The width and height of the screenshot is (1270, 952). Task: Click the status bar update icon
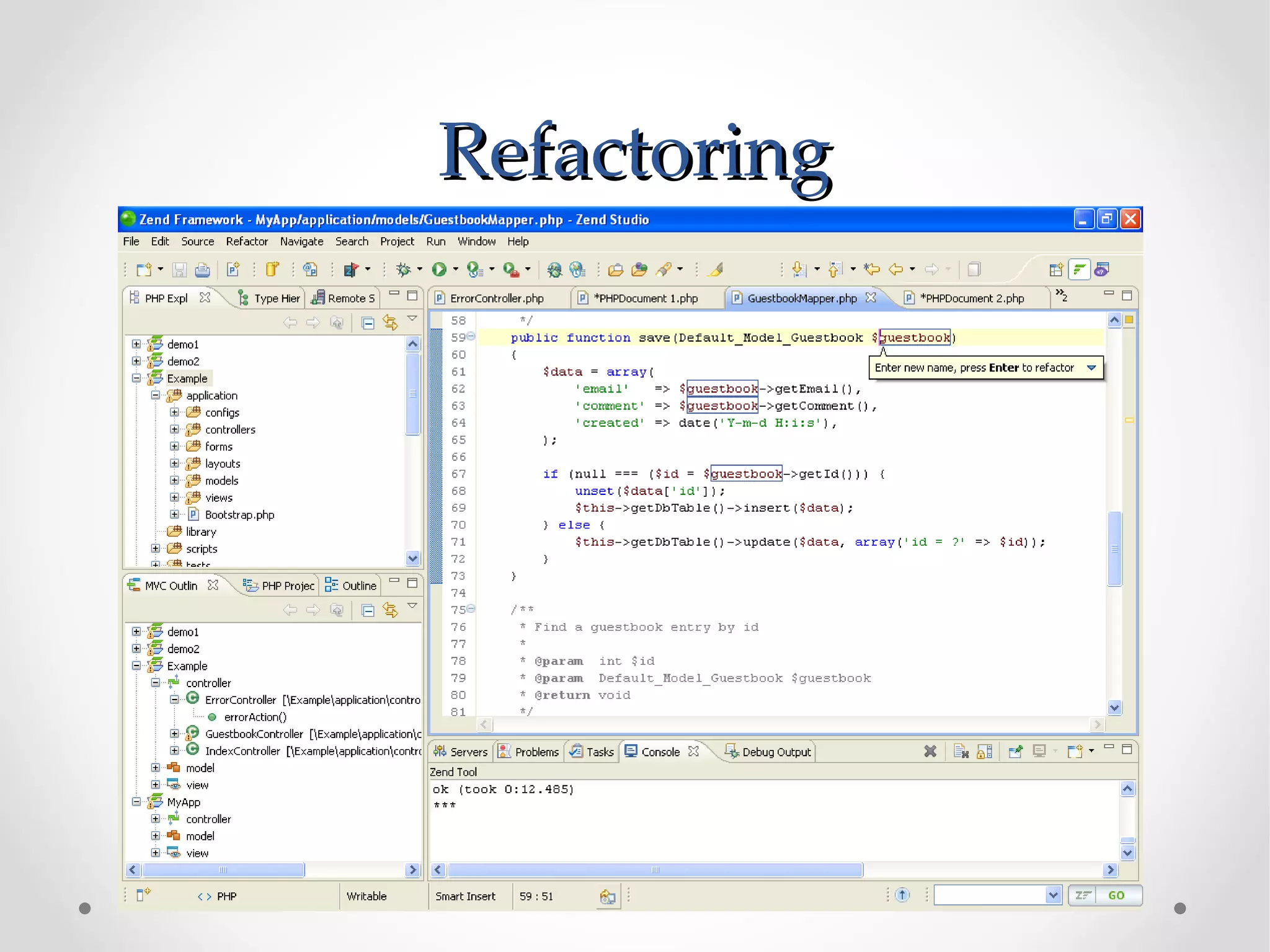902,895
